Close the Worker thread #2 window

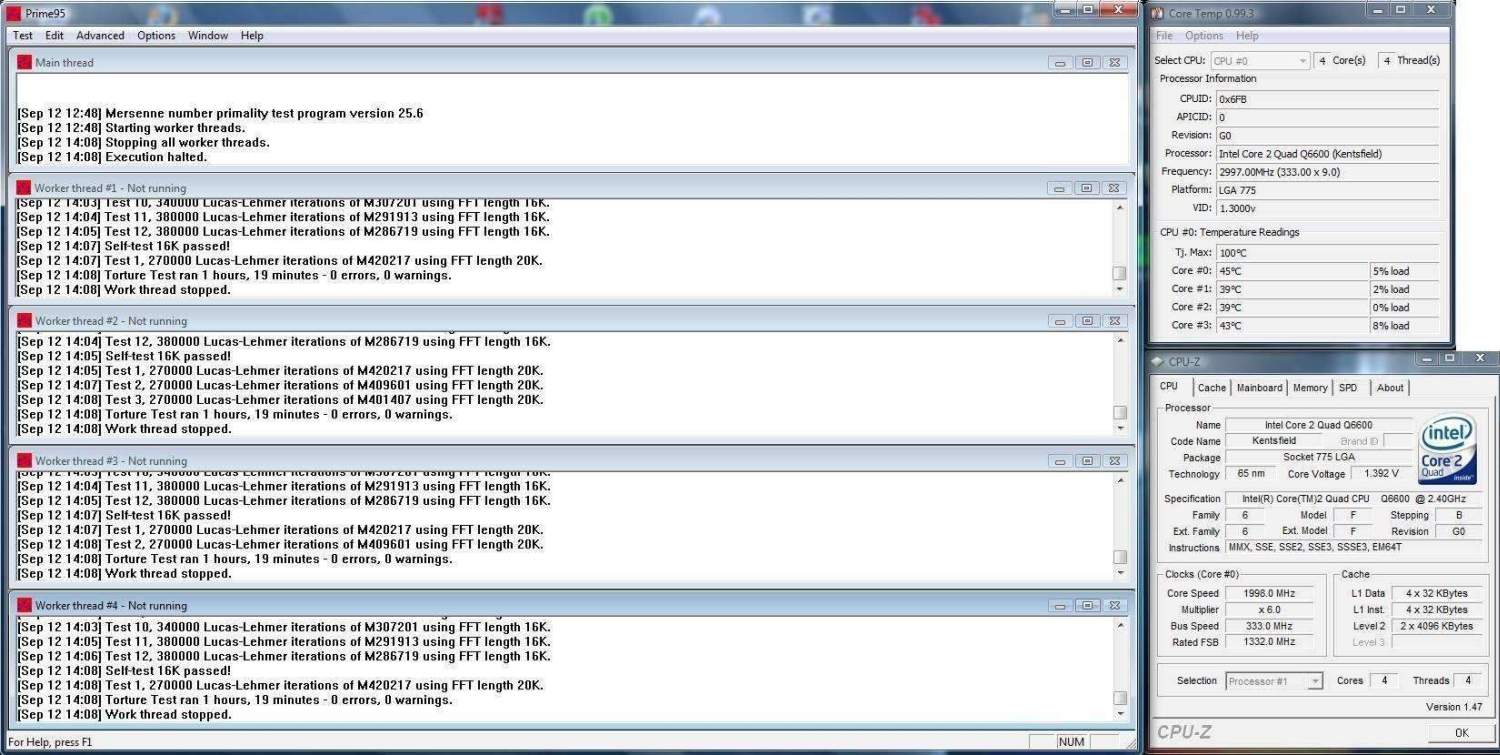tap(1113, 321)
